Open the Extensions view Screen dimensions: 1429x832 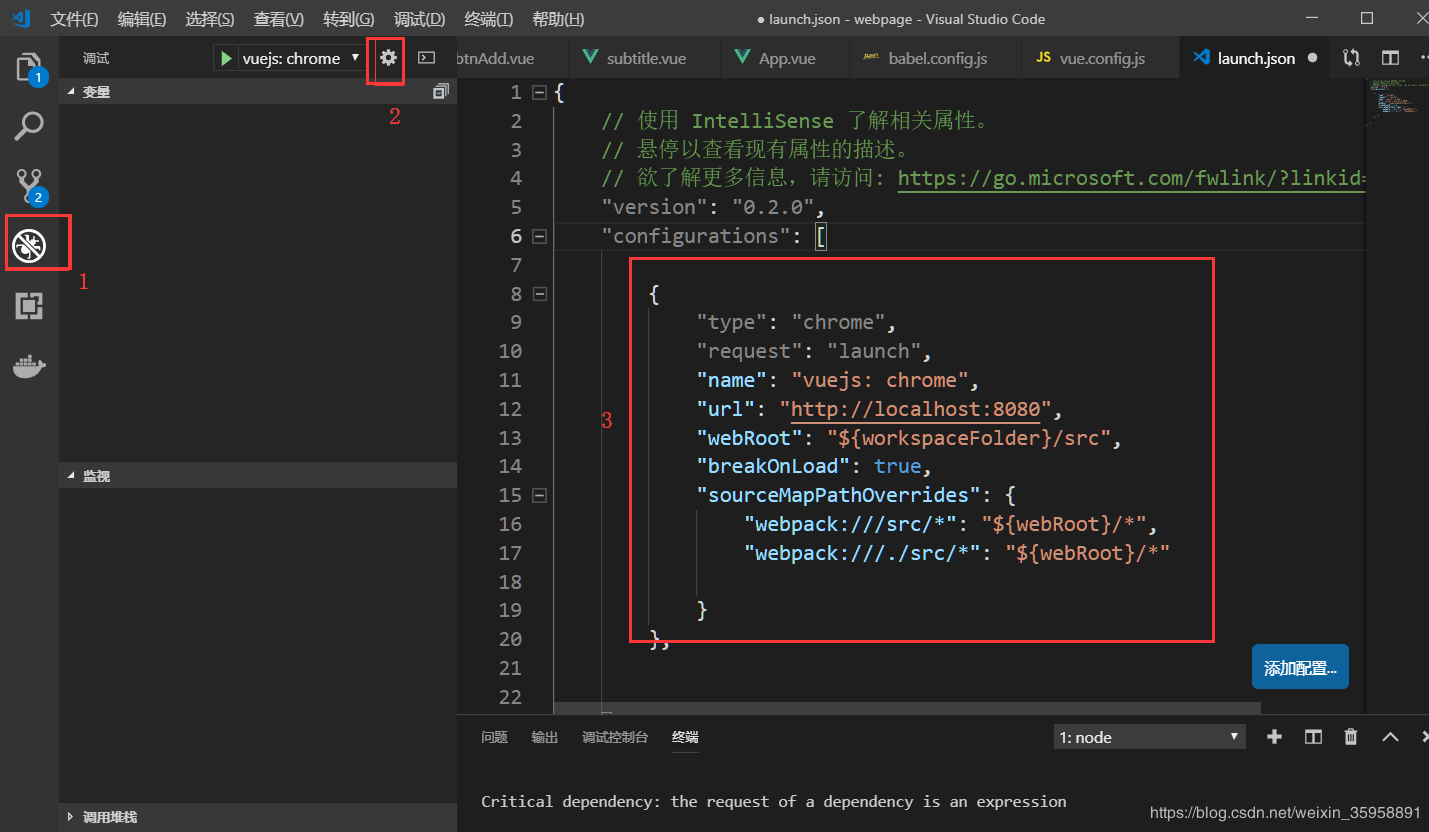point(29,306)
